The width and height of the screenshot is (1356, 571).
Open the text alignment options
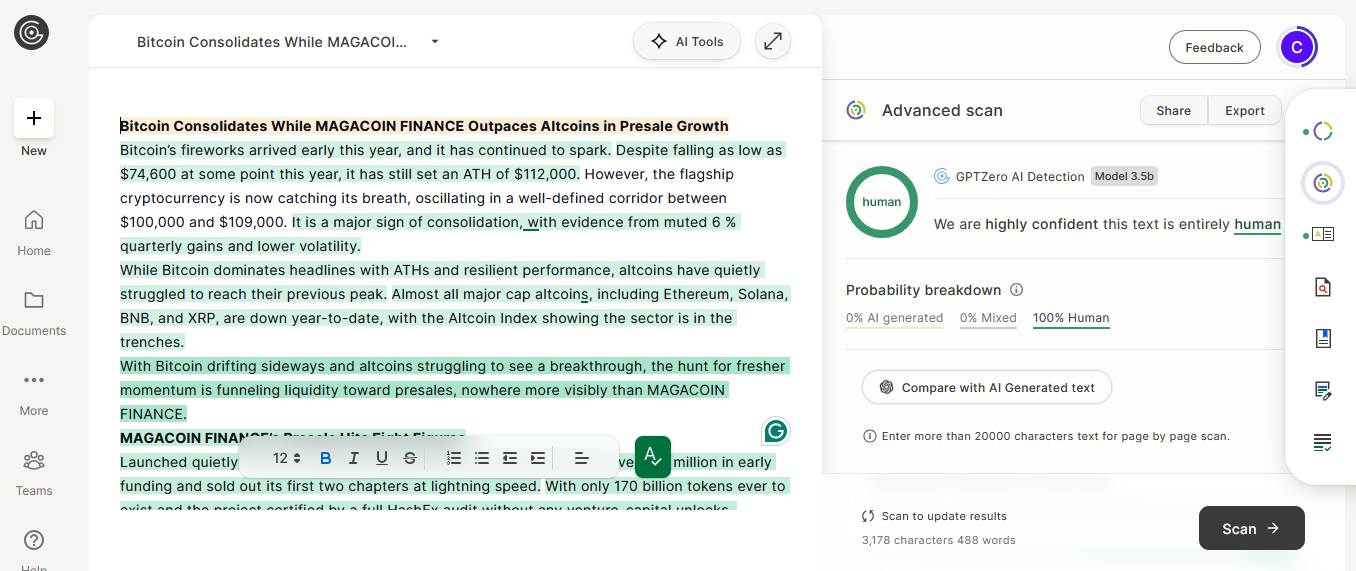pyautogui.click(x=582, y=458)
